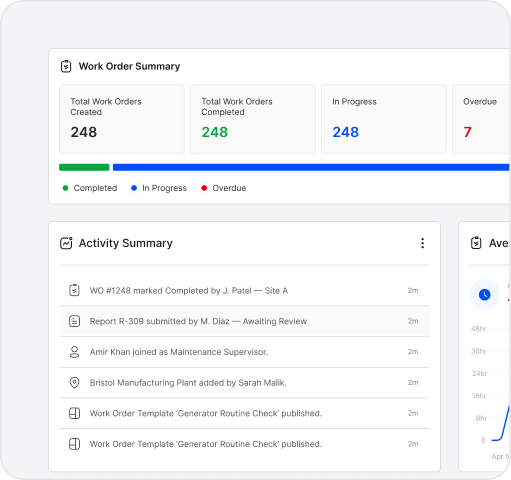Click the Work Order Summary clipboard icon
The width and height of the screenshot is (511, 480).
tap(66, 66)
